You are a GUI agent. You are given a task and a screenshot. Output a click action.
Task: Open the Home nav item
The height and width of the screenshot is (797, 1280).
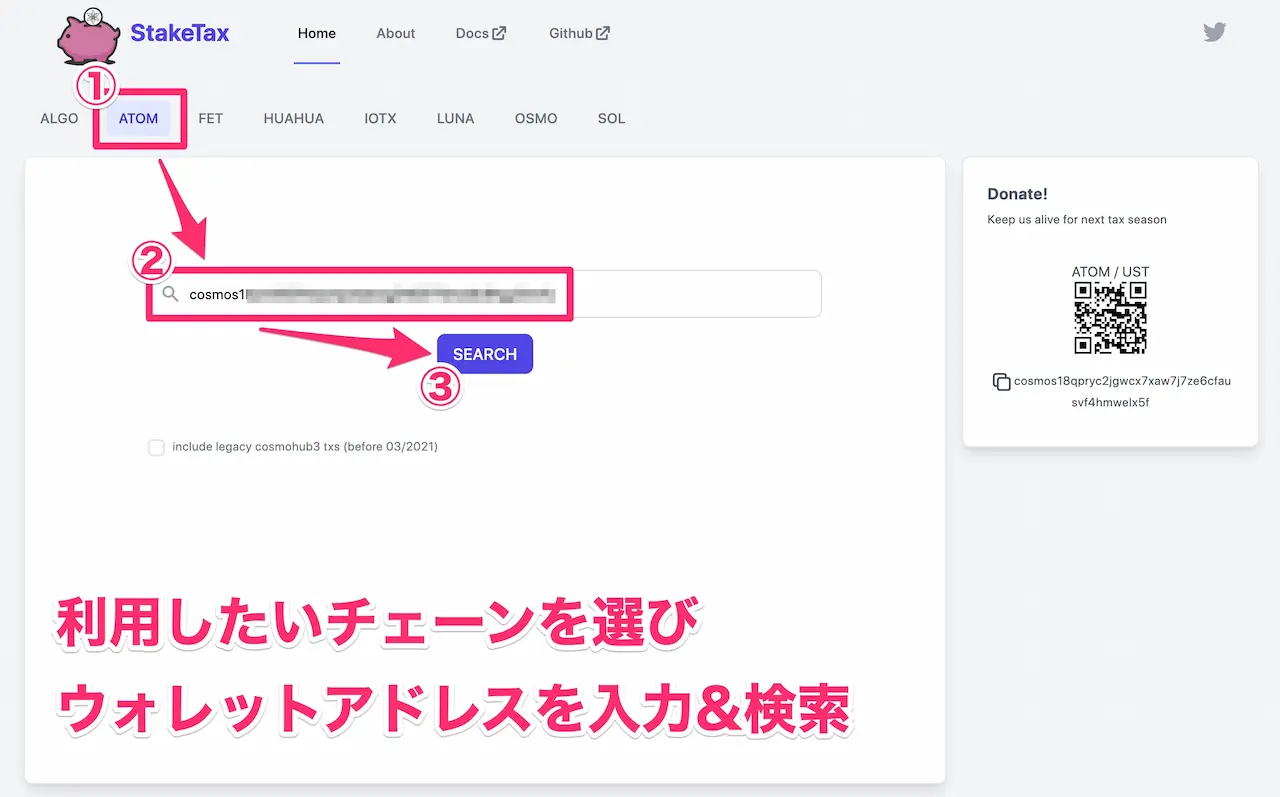coord(317,33)
